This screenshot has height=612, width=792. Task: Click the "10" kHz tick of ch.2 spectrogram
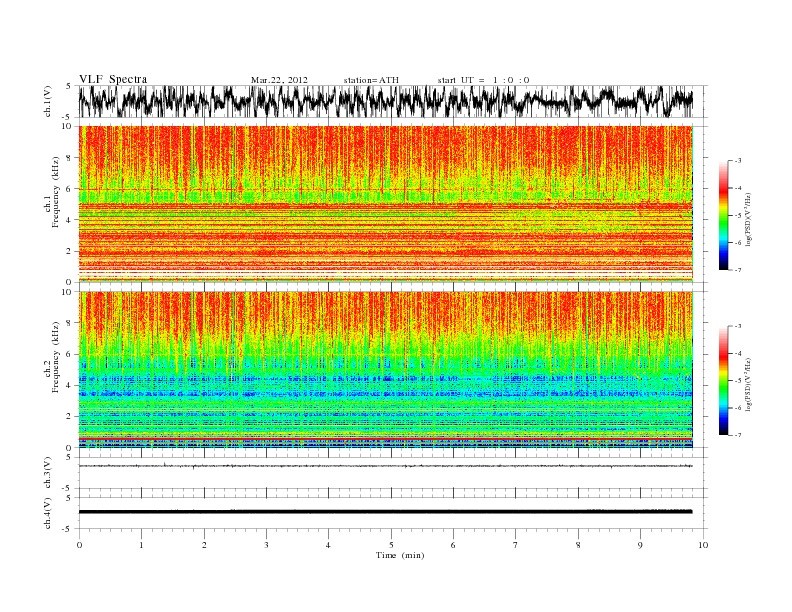[67, 292]
